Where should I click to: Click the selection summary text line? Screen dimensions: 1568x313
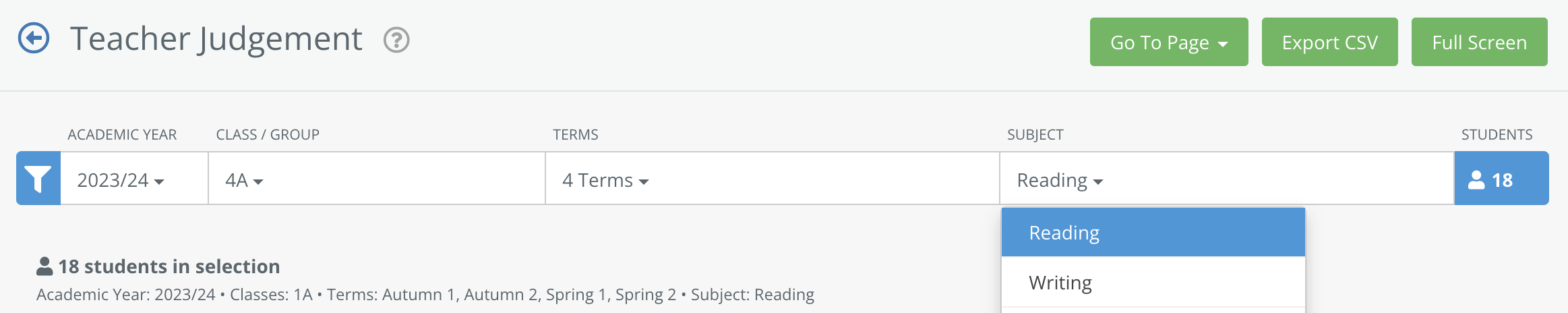[425, 295]
